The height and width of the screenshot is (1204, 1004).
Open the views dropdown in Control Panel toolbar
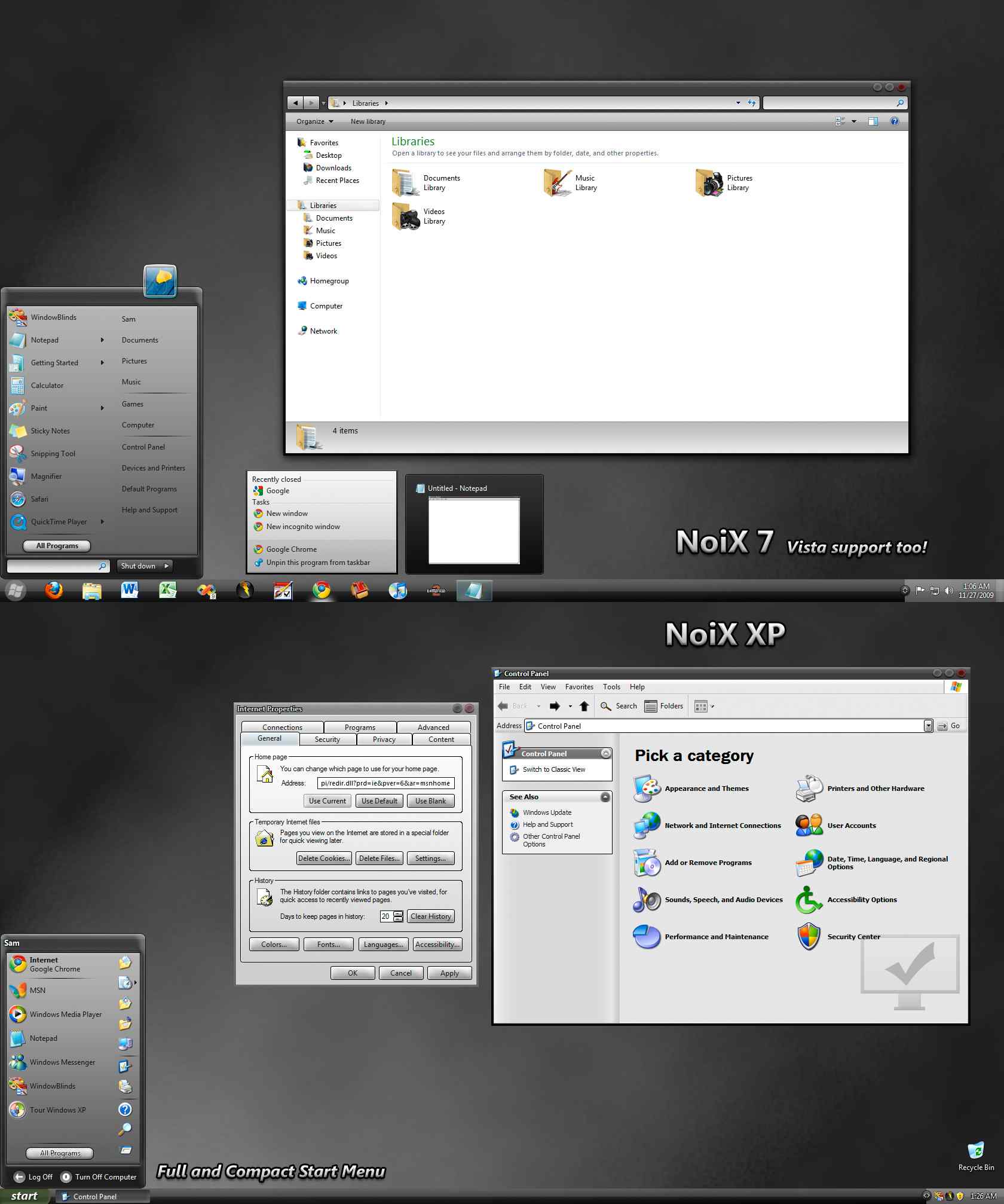pyautogui.click(x=712, y=707)
